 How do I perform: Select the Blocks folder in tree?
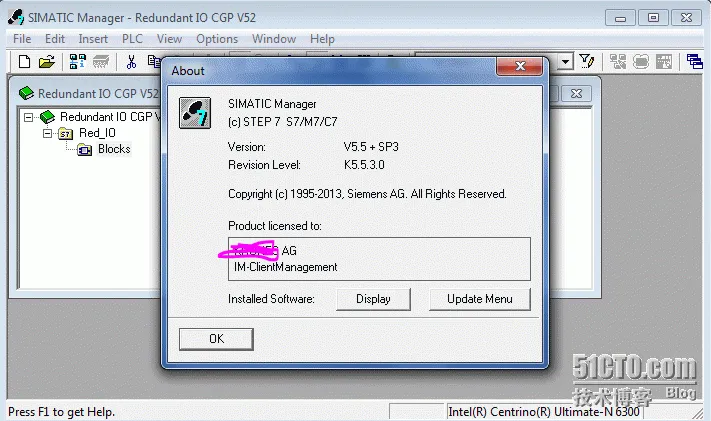[114, 149]
